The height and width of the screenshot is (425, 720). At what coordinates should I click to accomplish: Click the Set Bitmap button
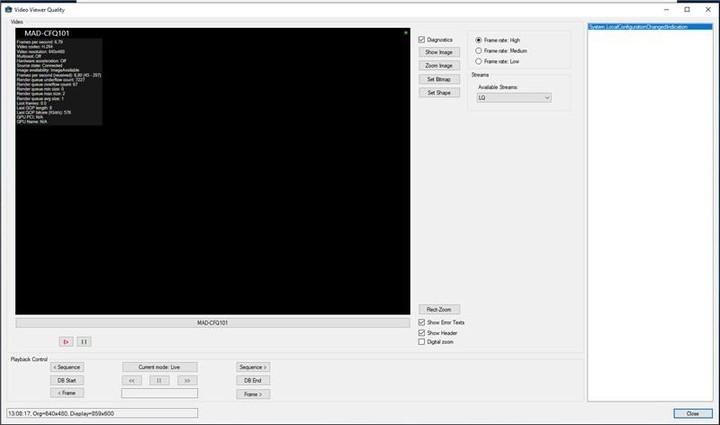[438, 78]
